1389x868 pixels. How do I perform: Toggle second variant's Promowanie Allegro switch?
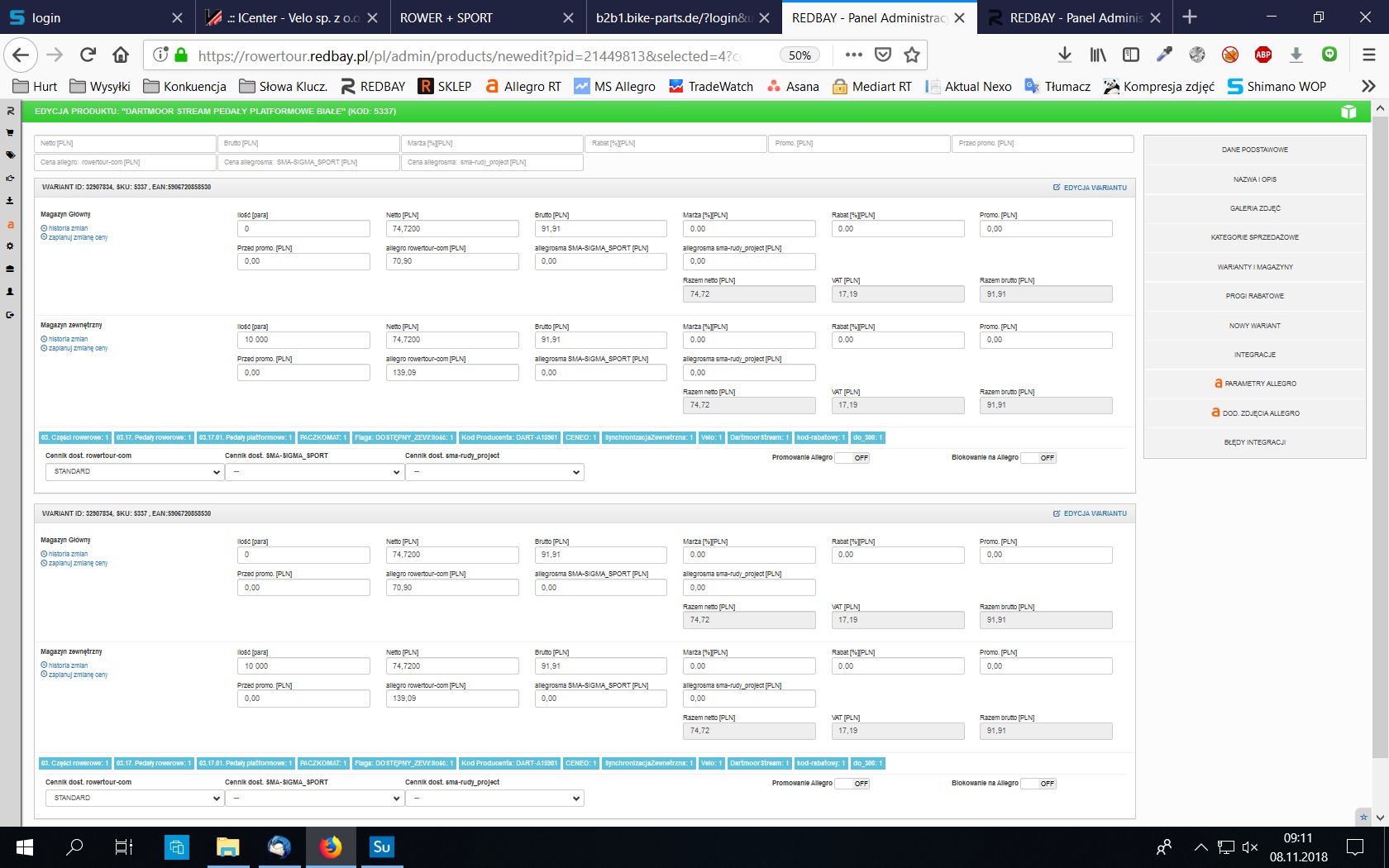tap(852, 784)
